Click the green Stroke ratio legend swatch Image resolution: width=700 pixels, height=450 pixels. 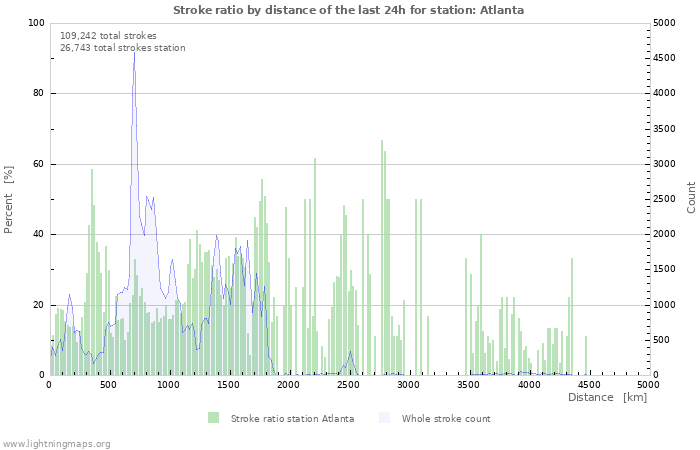tap(213, 418)
